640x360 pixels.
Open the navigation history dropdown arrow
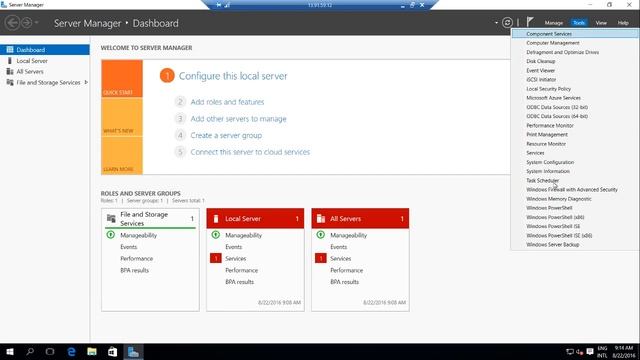(36, 23)
